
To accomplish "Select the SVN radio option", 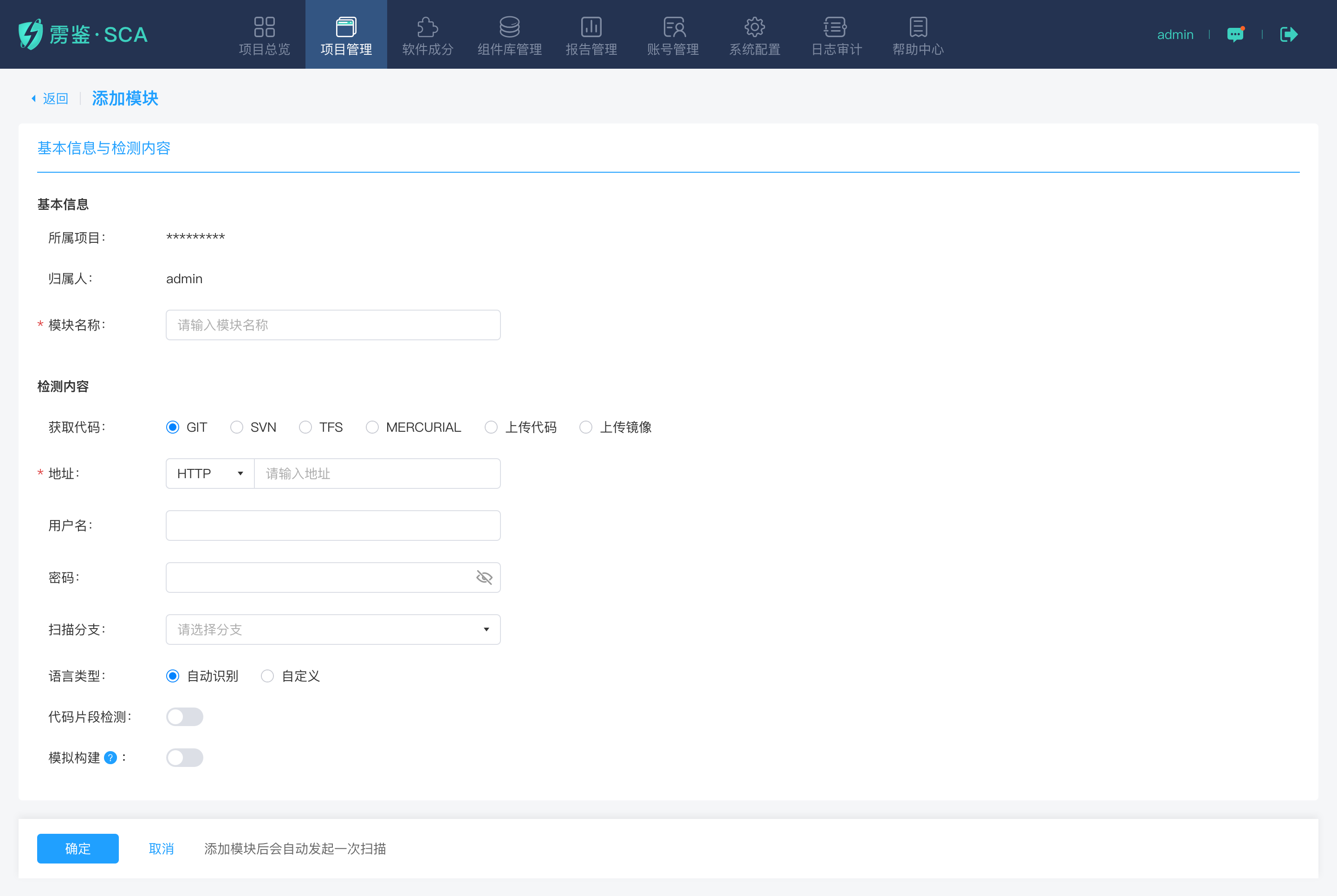I will [237, 428].
